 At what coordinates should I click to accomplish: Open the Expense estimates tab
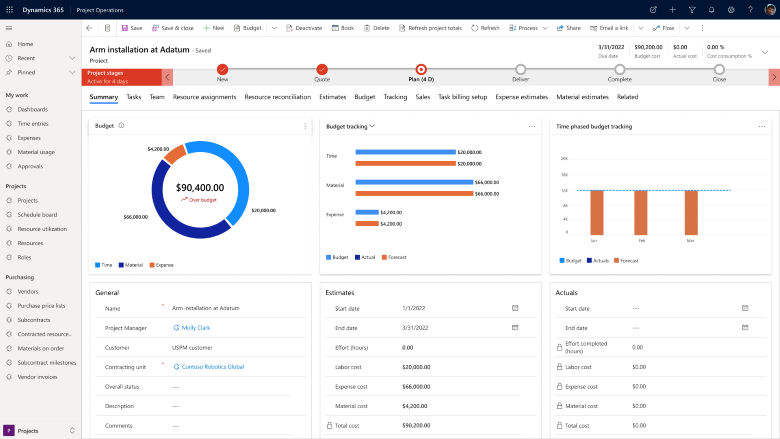[521, 97]
